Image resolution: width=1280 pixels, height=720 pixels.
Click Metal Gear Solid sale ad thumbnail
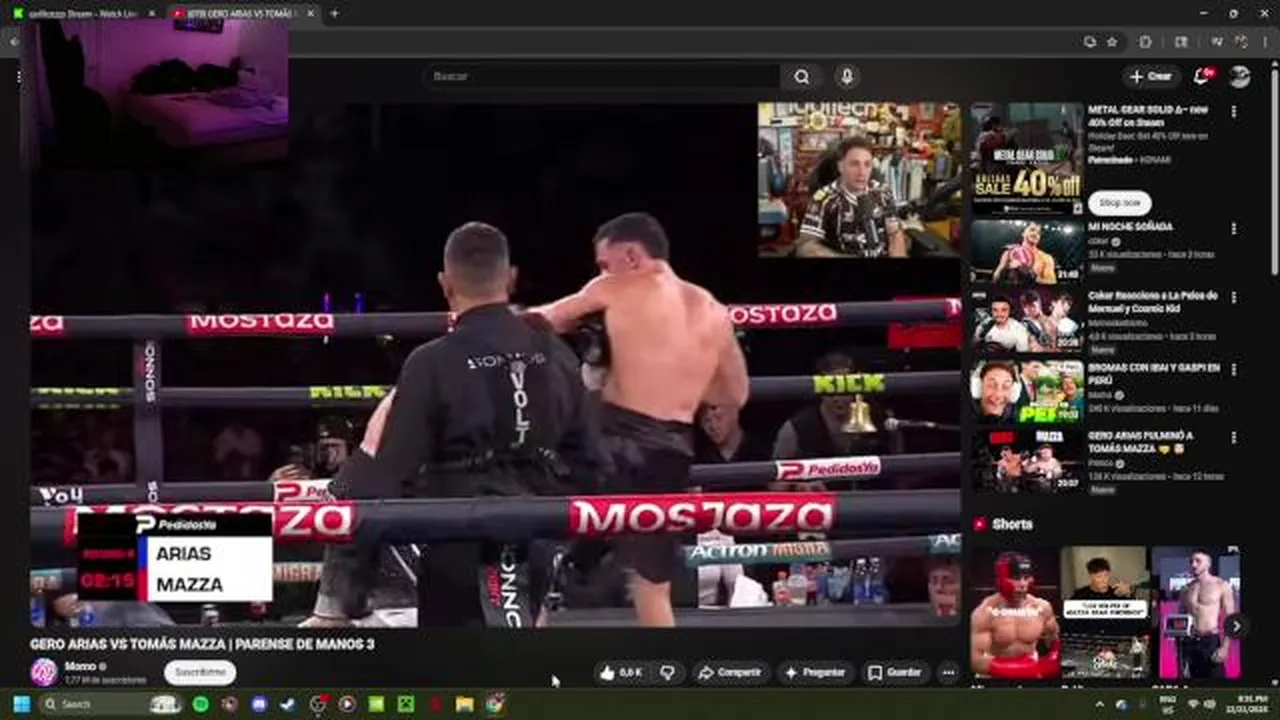(1026, 158)
